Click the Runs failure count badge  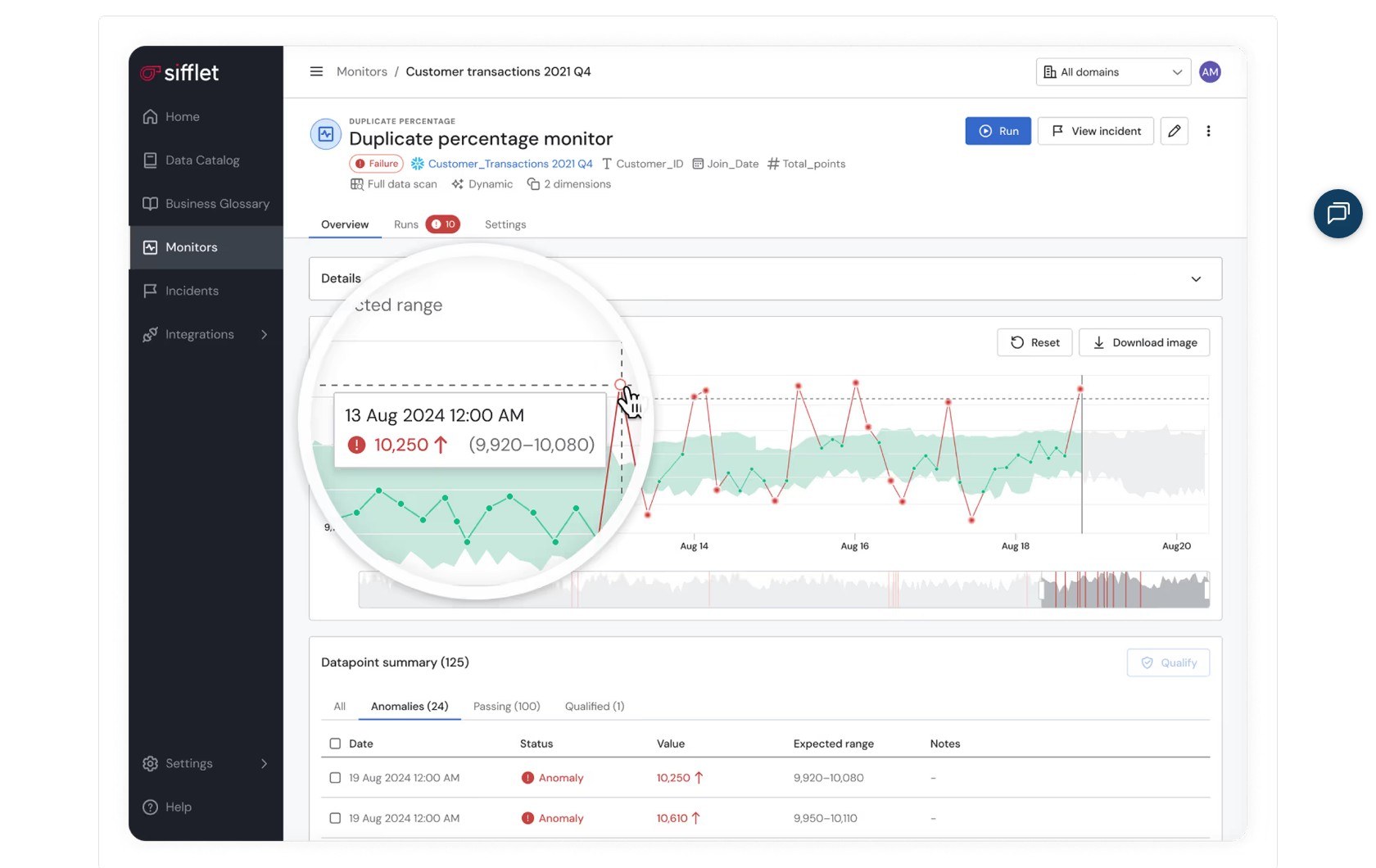click(x=443, y=224)
